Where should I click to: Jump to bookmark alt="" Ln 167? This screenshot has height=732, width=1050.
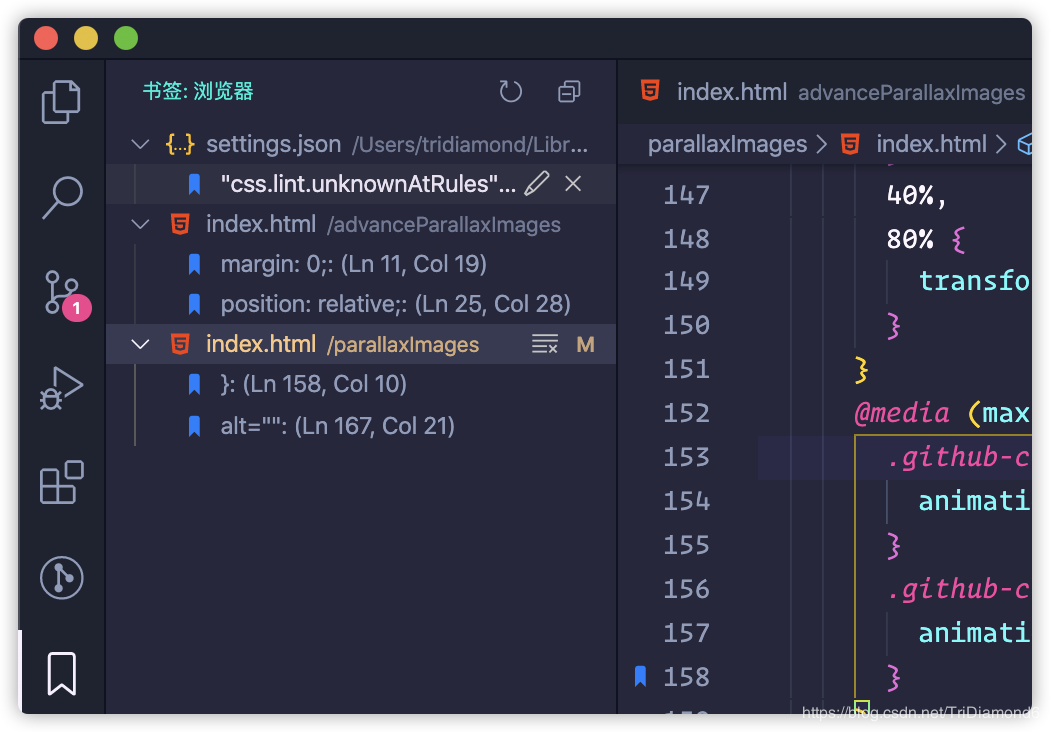pyautogui.click(x=361, y=425)
